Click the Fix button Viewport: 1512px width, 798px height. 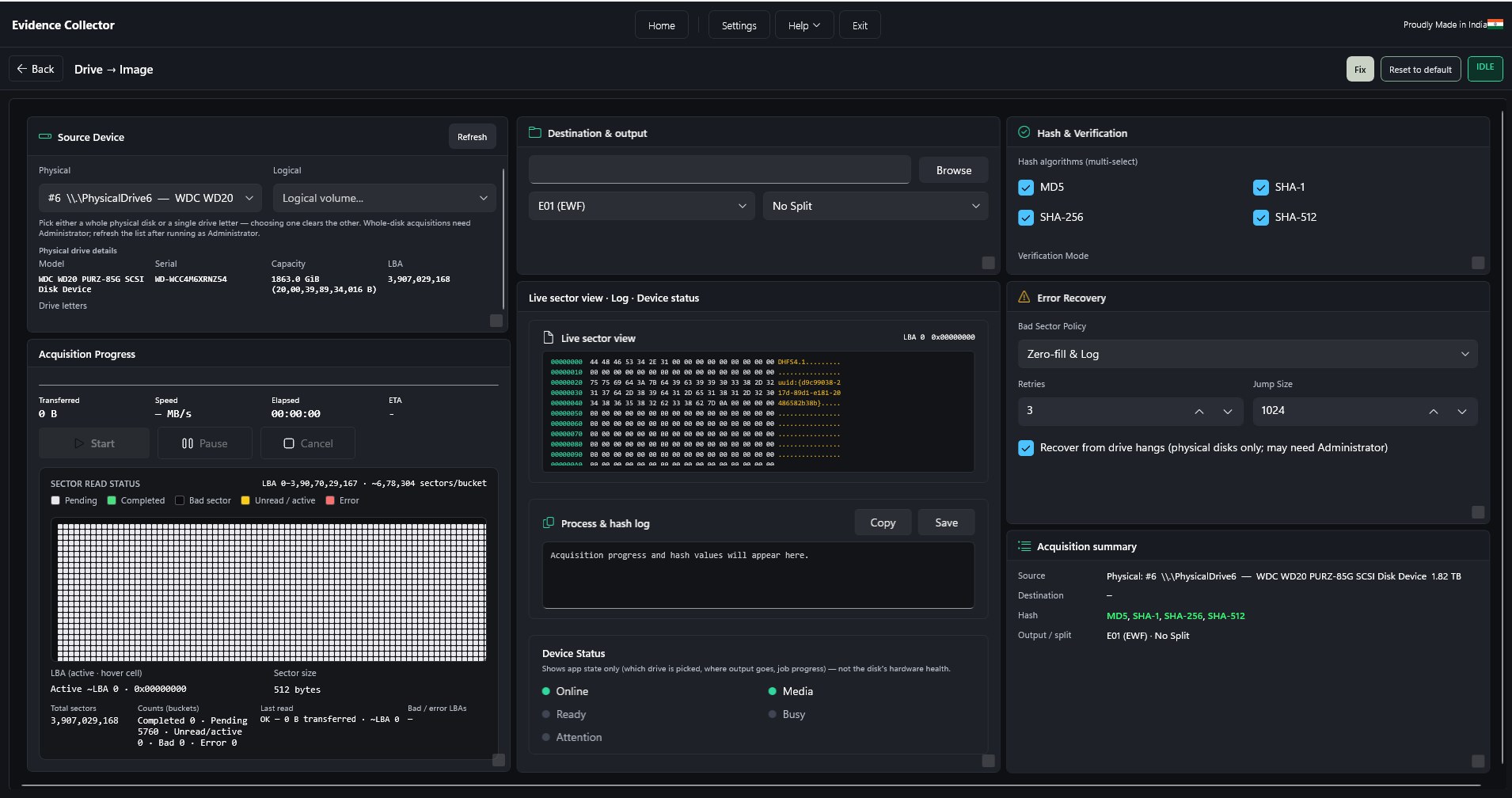1360,69
